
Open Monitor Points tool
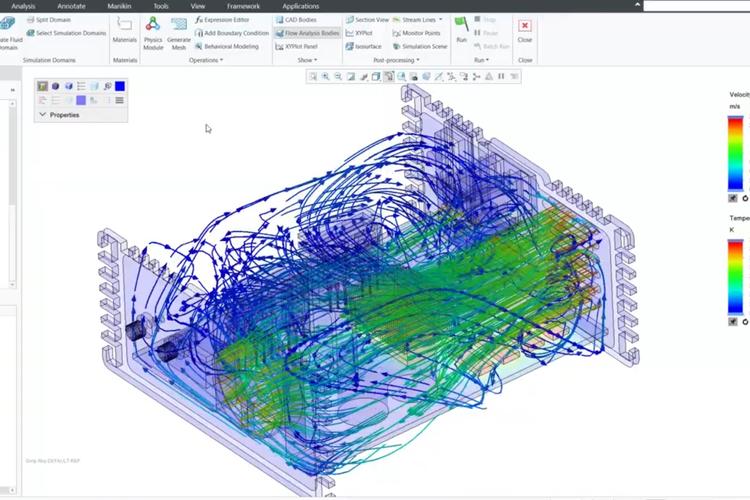[416, 33]
